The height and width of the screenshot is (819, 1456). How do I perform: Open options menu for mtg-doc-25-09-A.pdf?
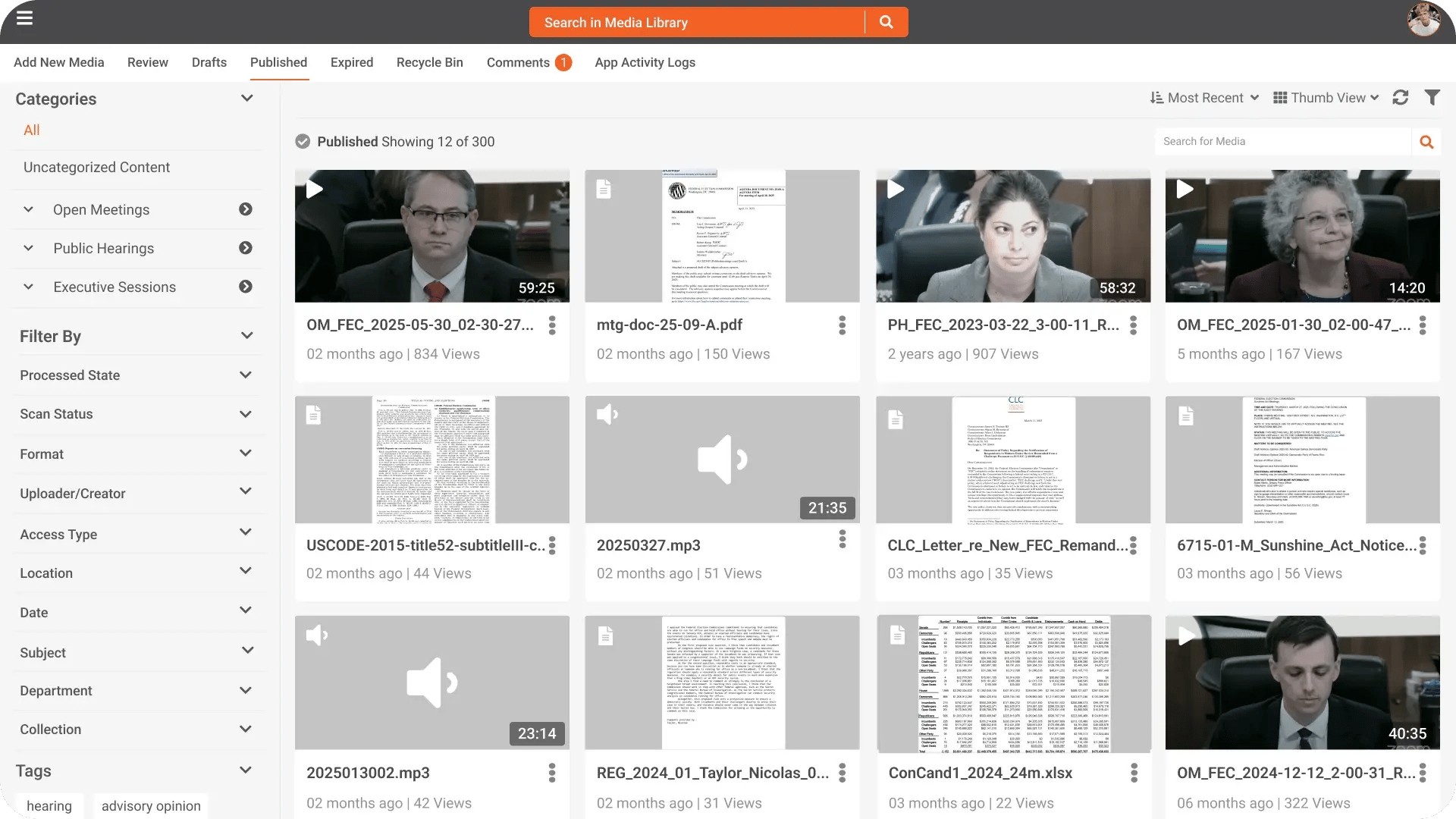coord(842,325)
